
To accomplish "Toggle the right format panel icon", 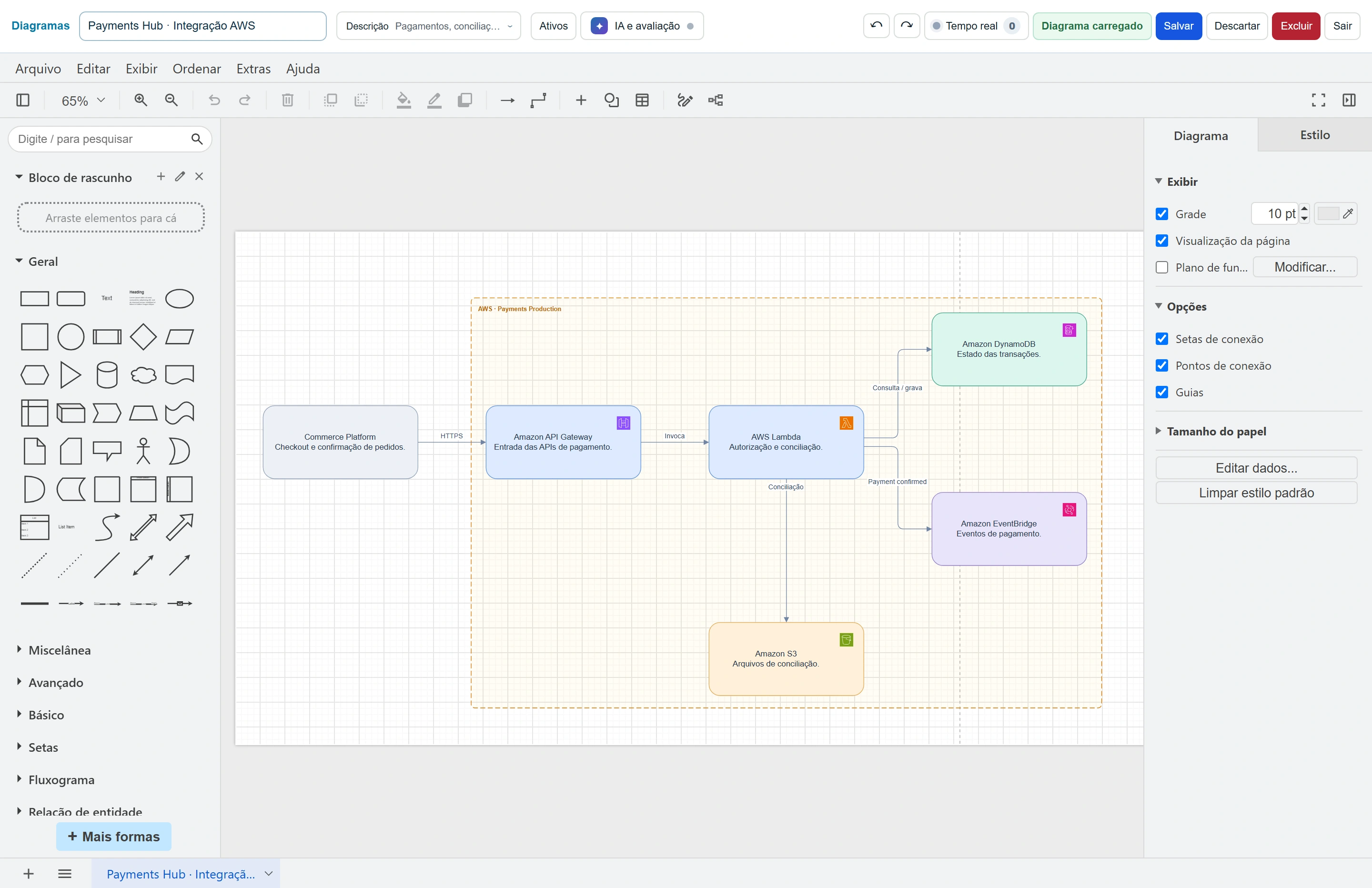I will coord(1349,101).
